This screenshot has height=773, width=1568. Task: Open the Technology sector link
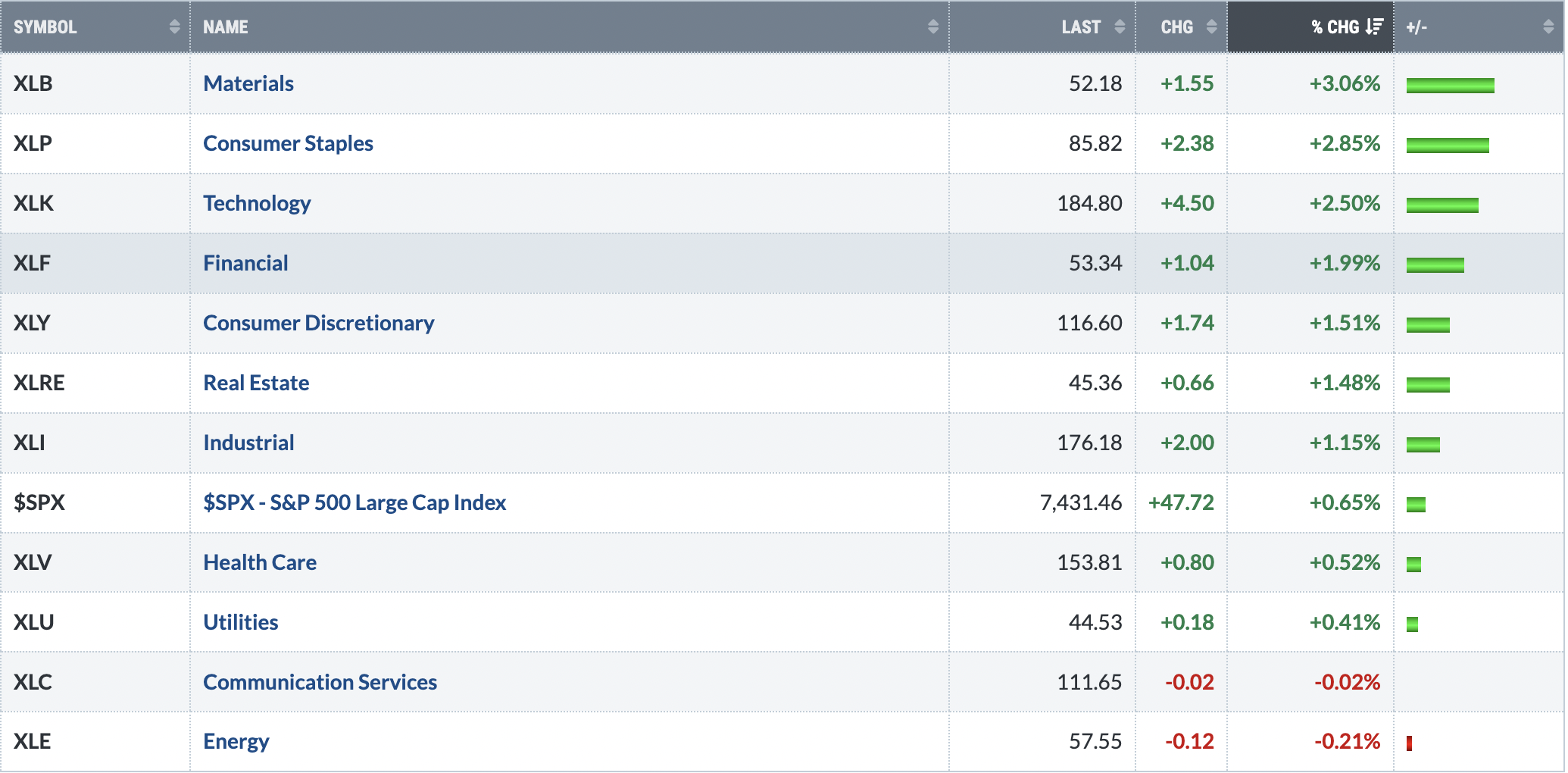click(x=257, y=203)
